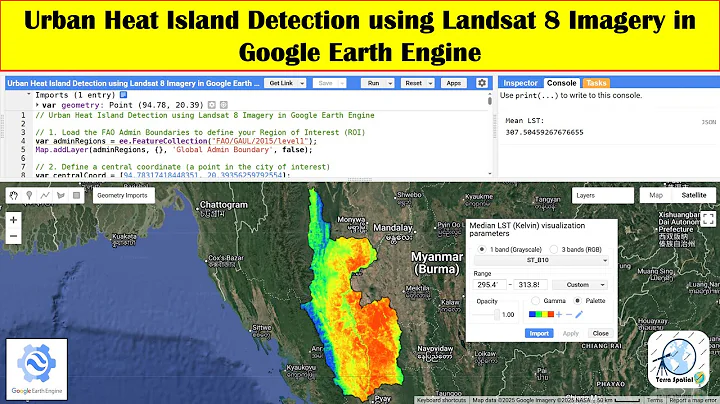Select the draw polygon shape tool
This screenshot has width=720, height=404.
pyautogui.click(x=61, y=196)
